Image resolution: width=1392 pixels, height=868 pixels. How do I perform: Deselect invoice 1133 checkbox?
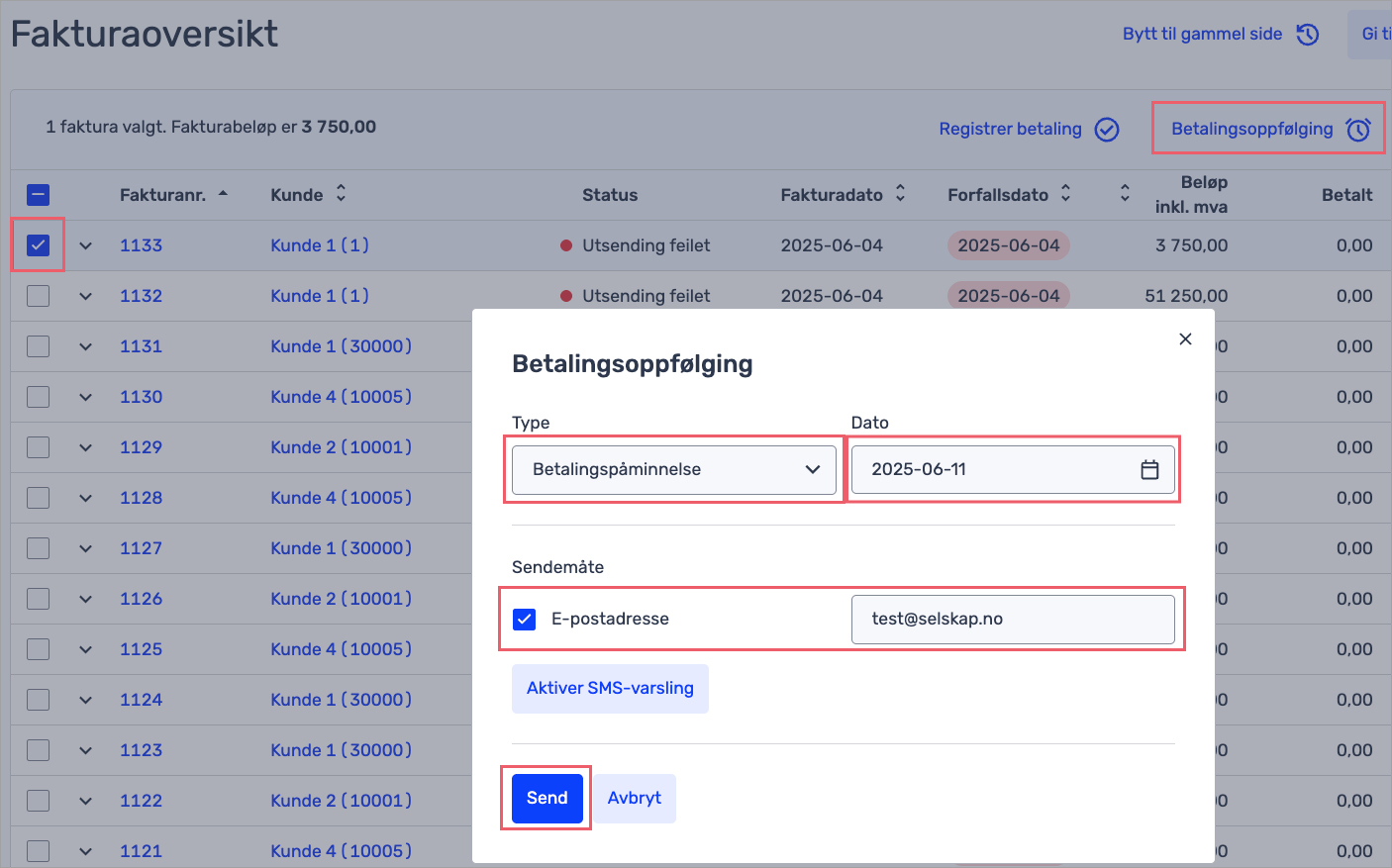[x=39, y=245]
